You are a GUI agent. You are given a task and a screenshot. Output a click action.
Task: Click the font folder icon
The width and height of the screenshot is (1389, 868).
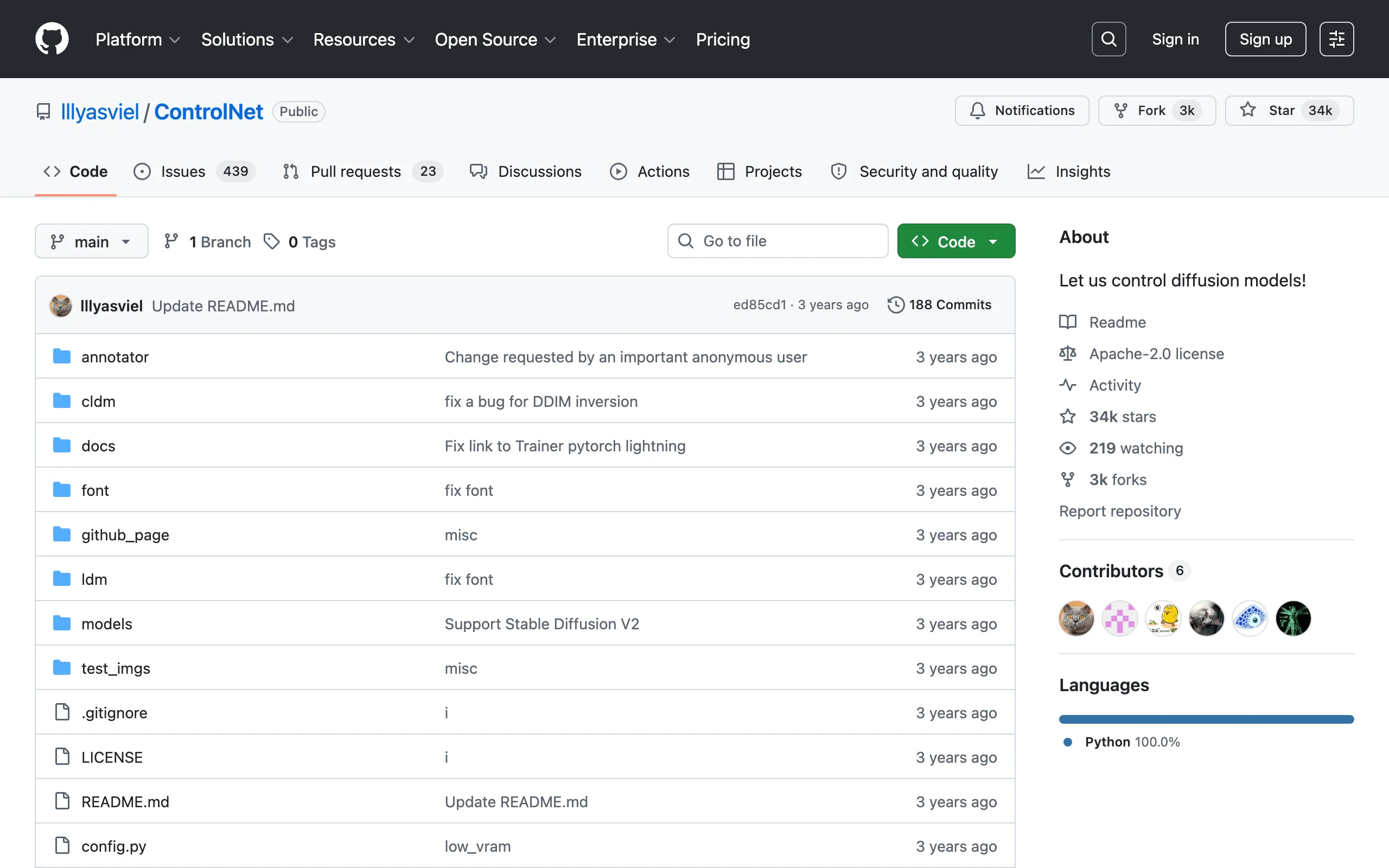62,490
